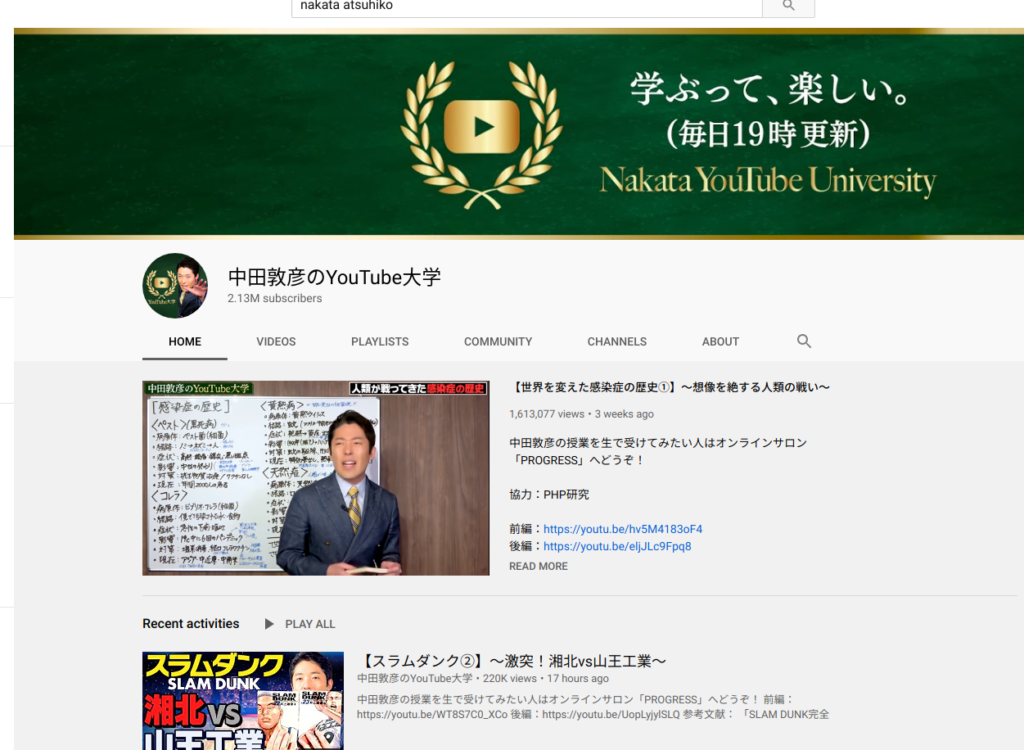The height and width of the screenshot is (750, 1024).
Task: Select the Channels tab
Action: (617, 342)
